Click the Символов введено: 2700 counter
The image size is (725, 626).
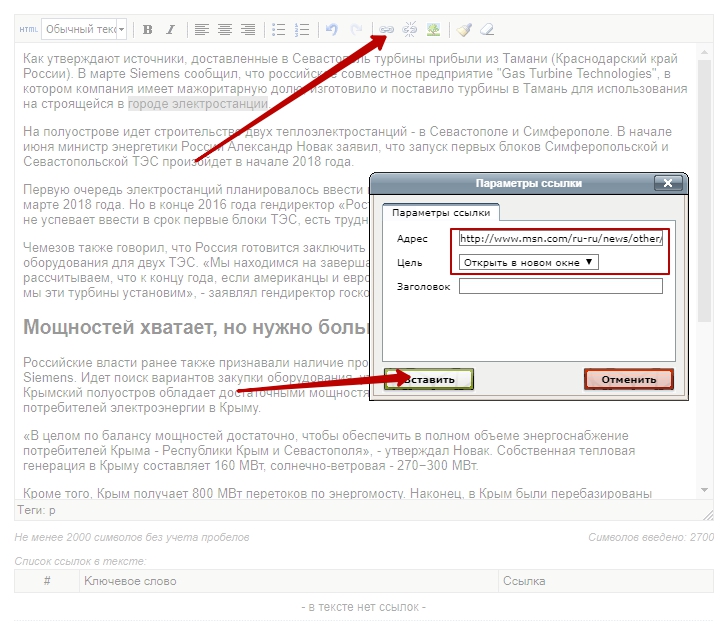(x=651, y=537)
